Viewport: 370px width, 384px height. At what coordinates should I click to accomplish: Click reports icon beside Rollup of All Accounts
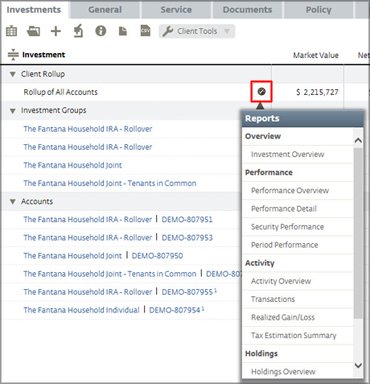pyautogui.click(x=262, y=91)
